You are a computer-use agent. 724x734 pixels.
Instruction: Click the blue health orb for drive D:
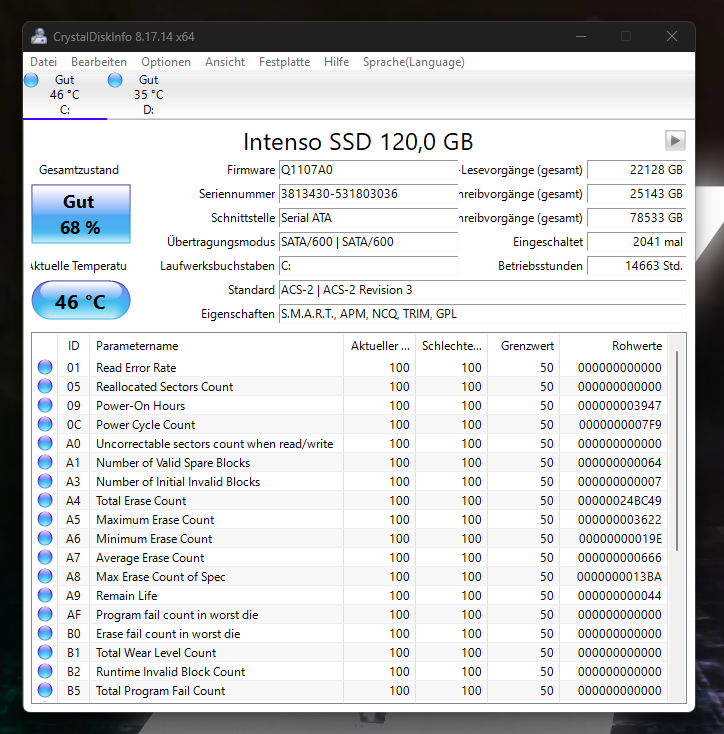pos(115,80)
